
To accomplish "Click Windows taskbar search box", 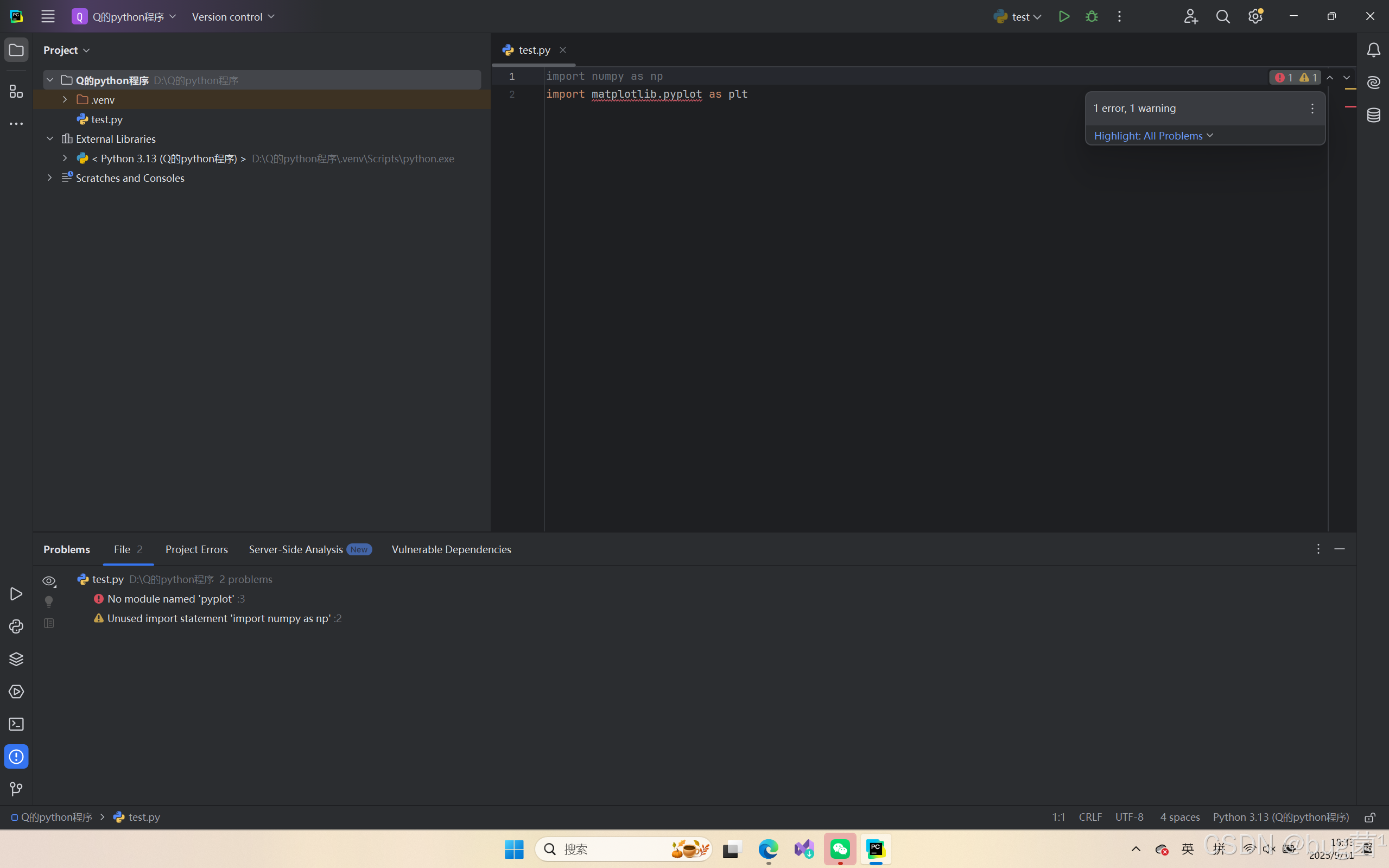I will click(x=623, y=849).
